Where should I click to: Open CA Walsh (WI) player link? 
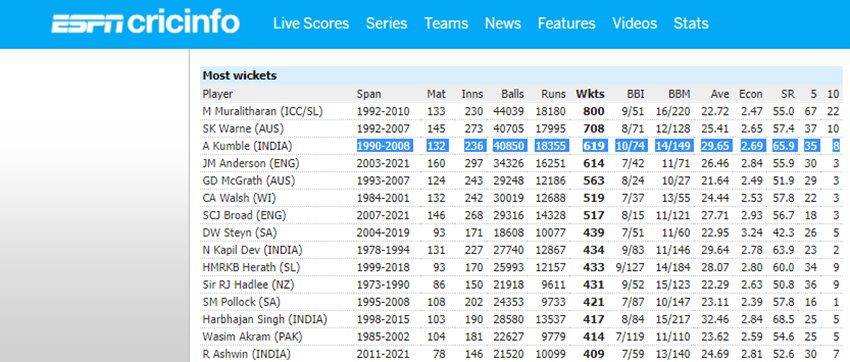[239, 198]
